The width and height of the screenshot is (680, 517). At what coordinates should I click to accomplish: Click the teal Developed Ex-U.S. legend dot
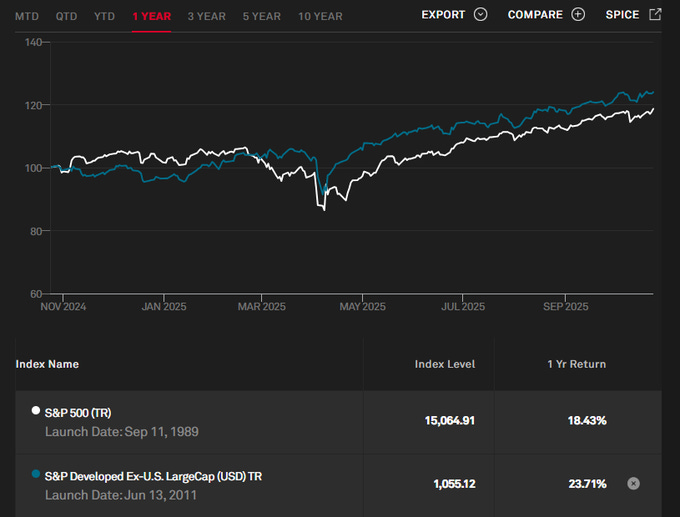pyautogui.click(x=36, y=474)
